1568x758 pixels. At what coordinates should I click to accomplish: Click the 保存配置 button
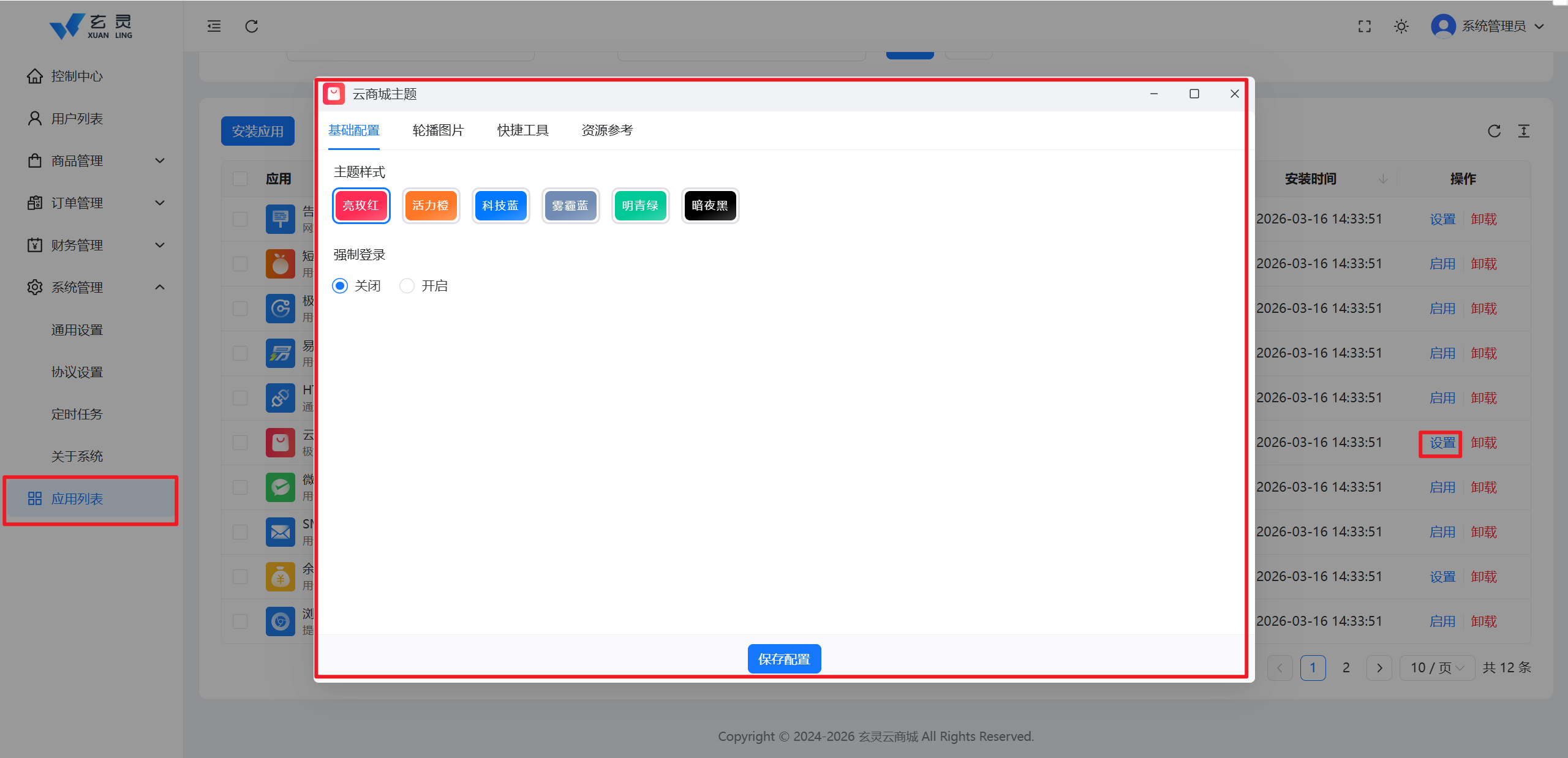[784, 659]
